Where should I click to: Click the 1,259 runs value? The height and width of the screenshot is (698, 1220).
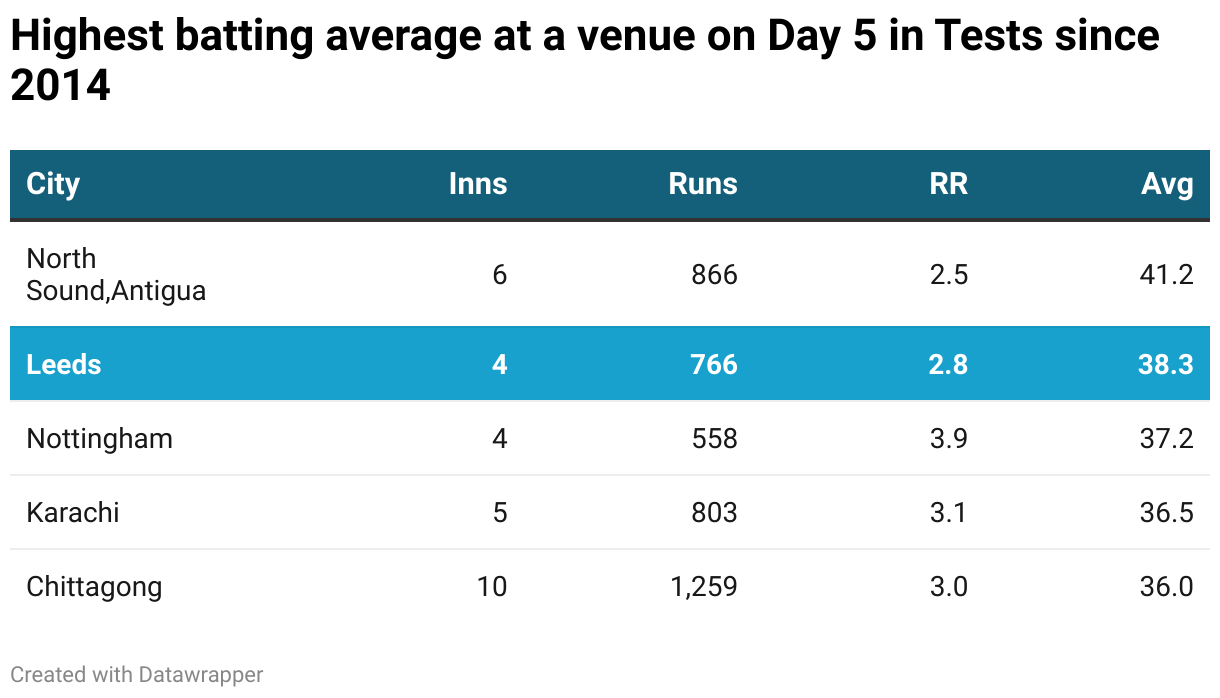(x=703, y=586)
